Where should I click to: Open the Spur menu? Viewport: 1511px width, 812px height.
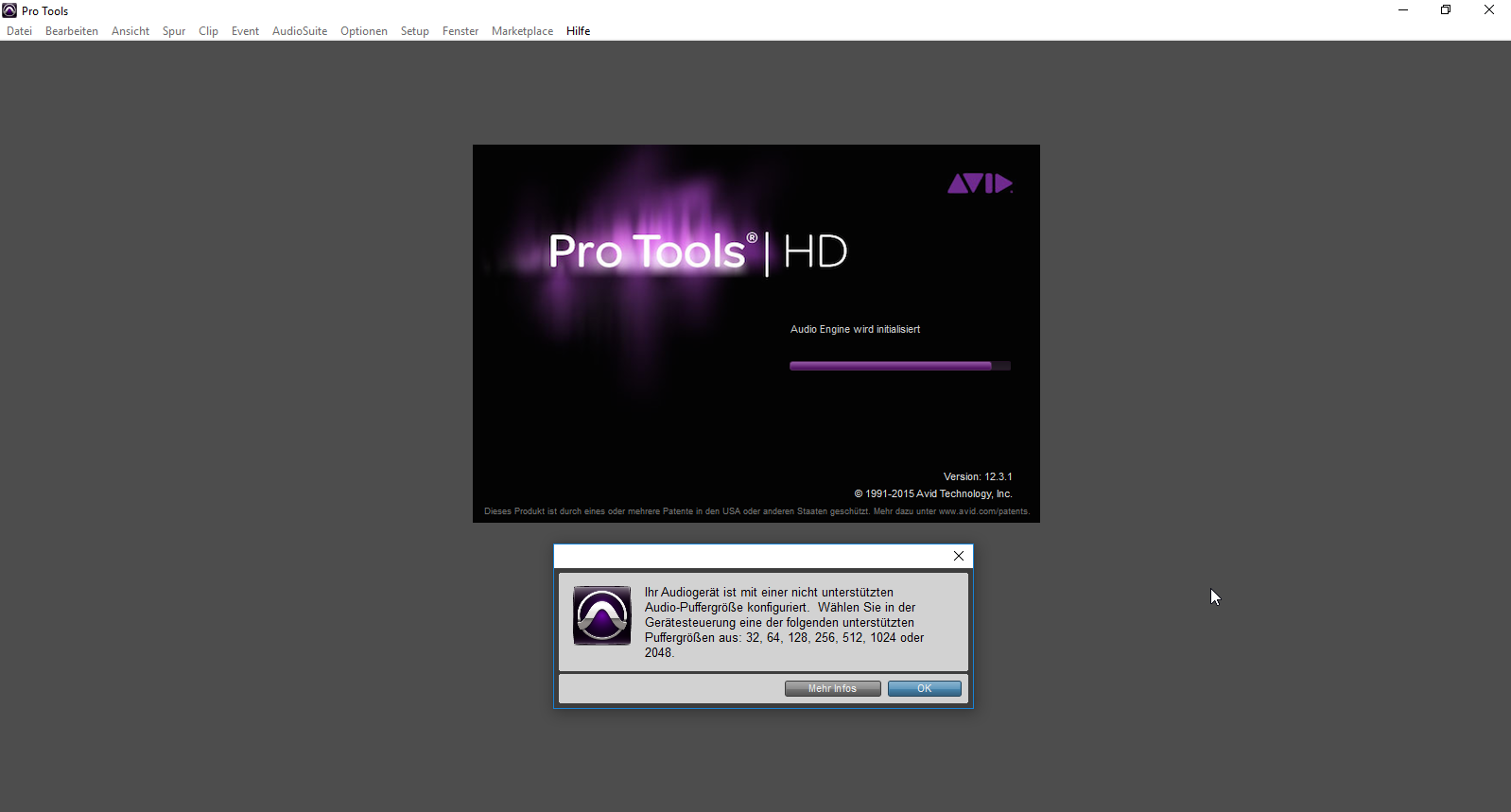[174, 31]
